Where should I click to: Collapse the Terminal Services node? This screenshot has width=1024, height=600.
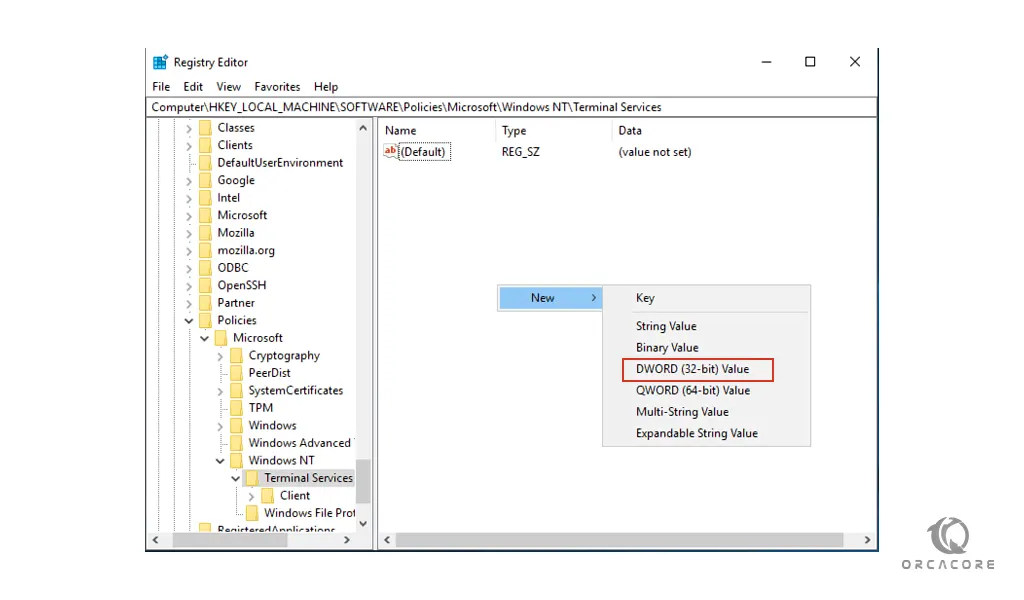click(x=236, y=479)
